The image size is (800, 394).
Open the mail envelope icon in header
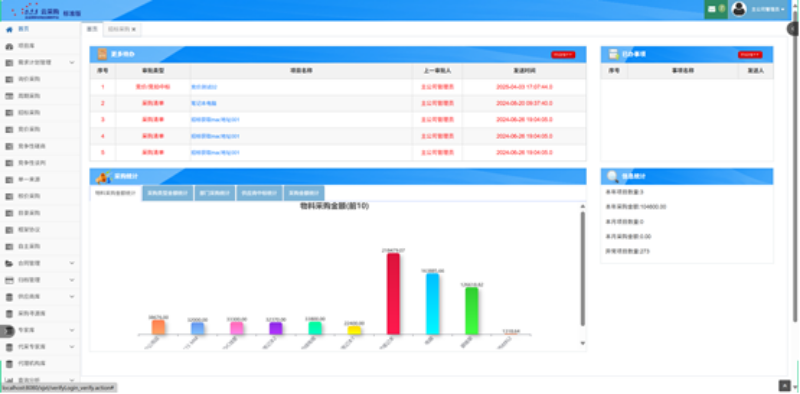click(712, 9)
